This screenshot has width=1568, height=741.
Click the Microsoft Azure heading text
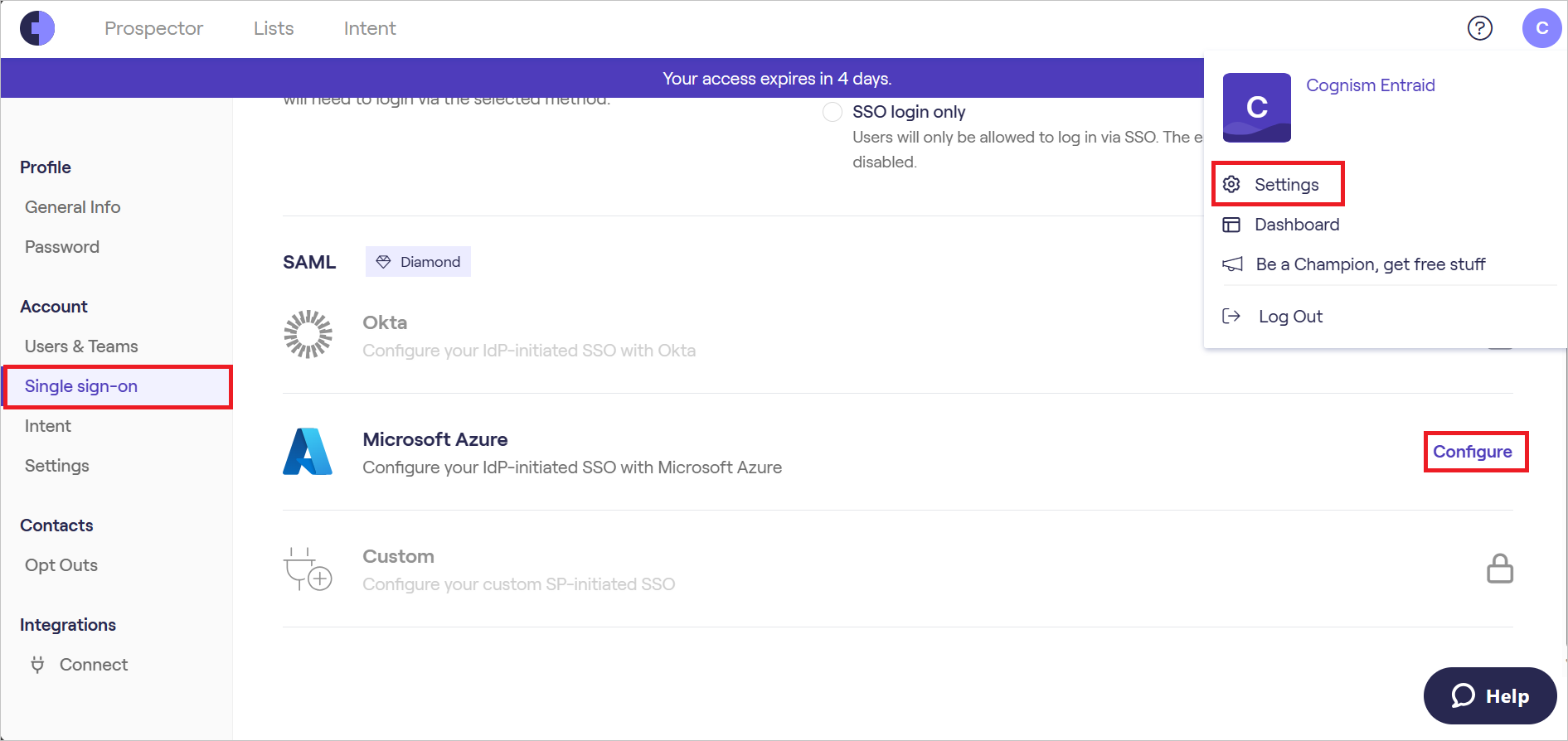tap(435, 439)
